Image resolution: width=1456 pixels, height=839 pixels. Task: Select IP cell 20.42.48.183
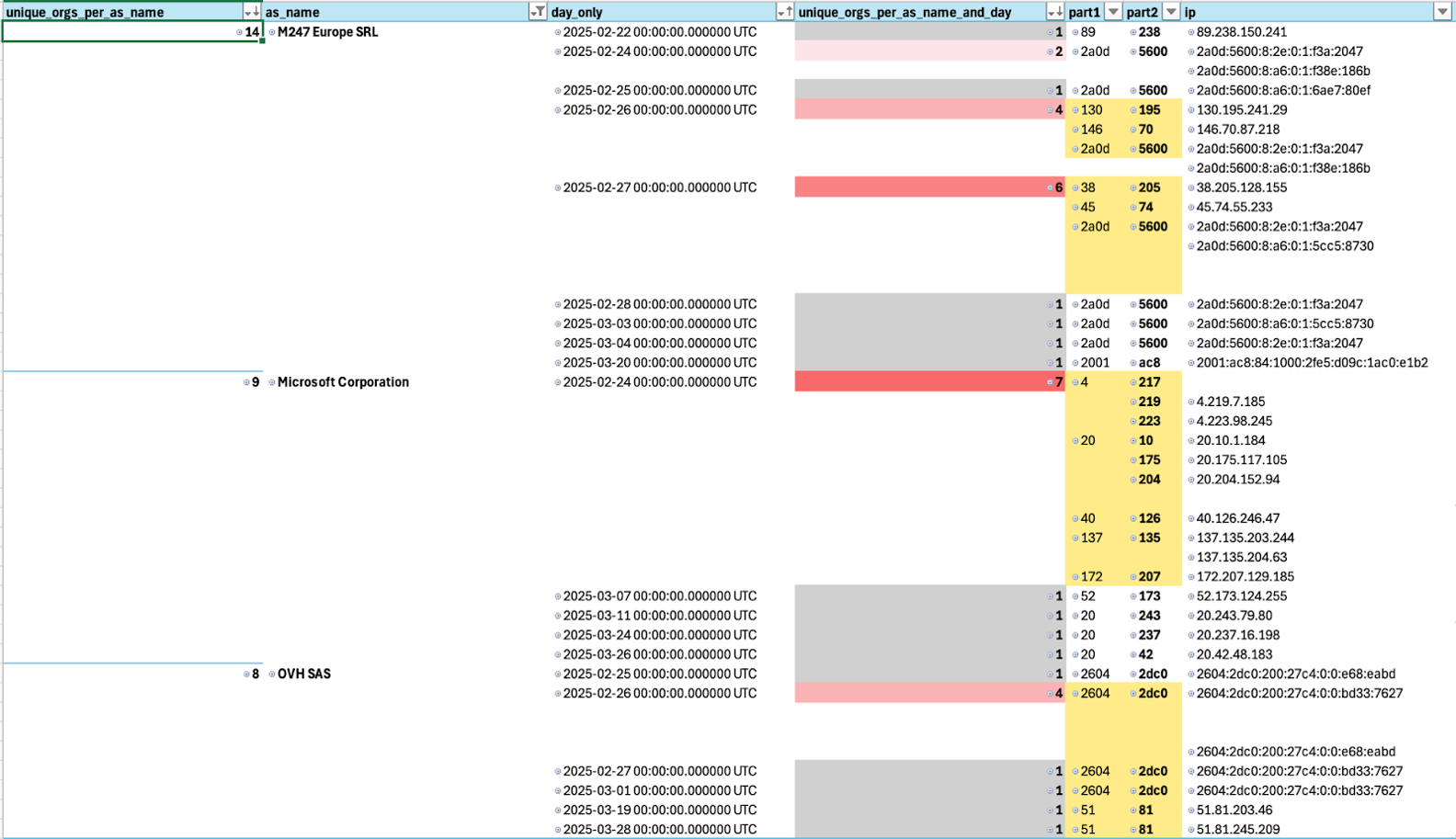click(x=1318, y=655)
